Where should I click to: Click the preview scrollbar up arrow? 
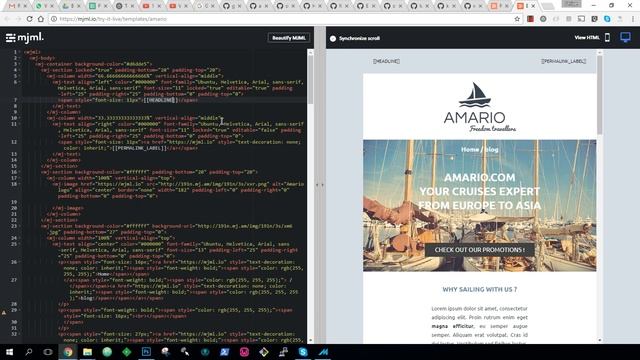click(x=600, y=52)
